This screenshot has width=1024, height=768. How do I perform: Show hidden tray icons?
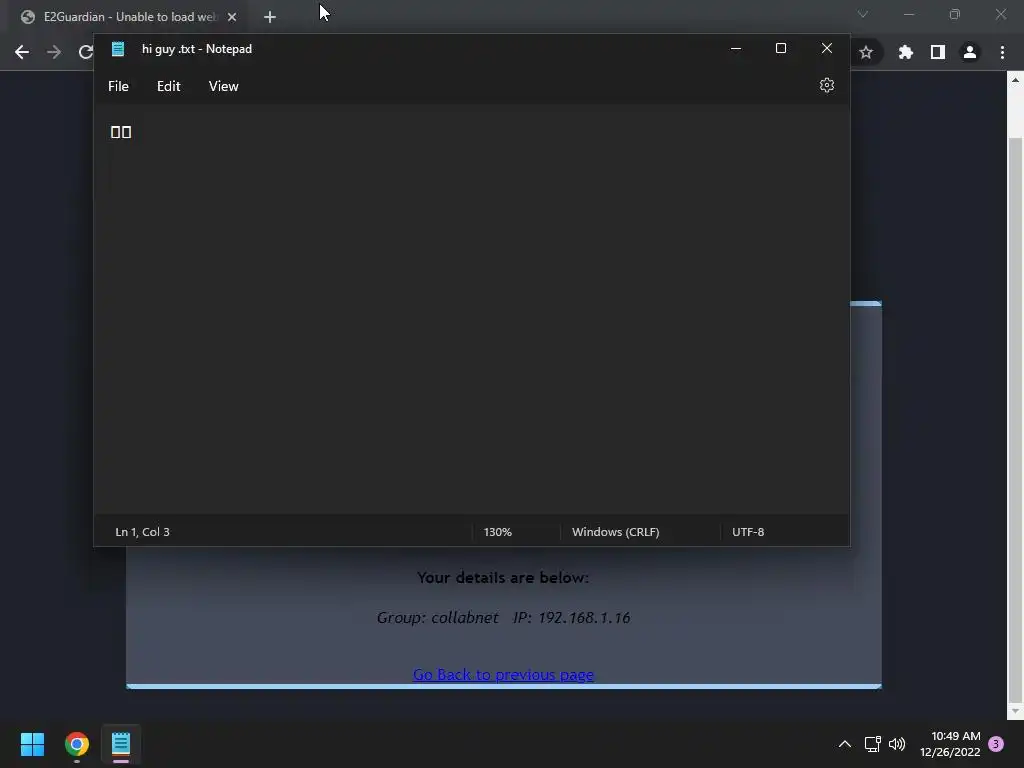pyautogui.click(x=844, y=744)
